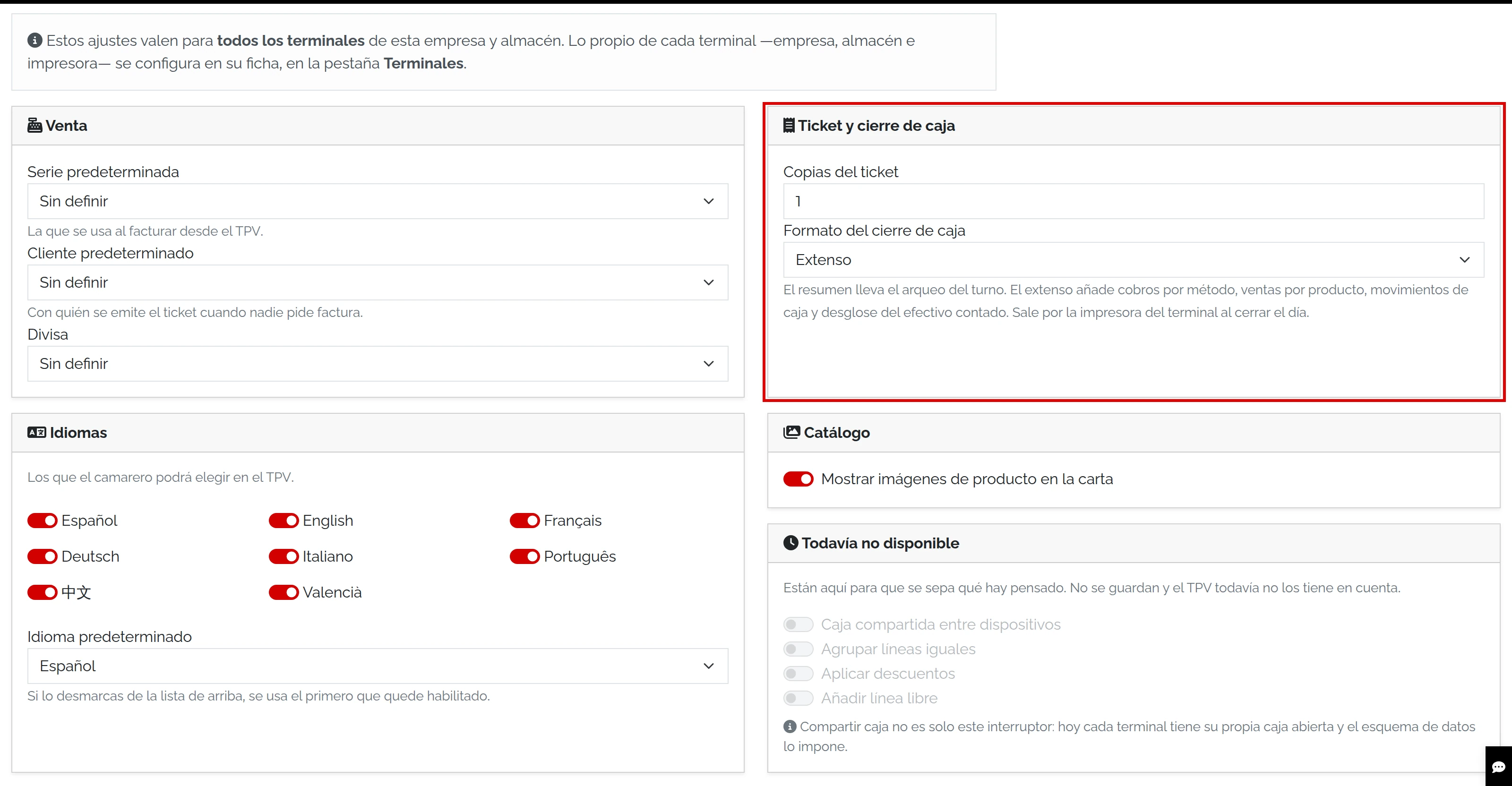Toggle the Español language switch
Screen dimensions: 1512x786
pyautogui.click(x=42, y=520)
